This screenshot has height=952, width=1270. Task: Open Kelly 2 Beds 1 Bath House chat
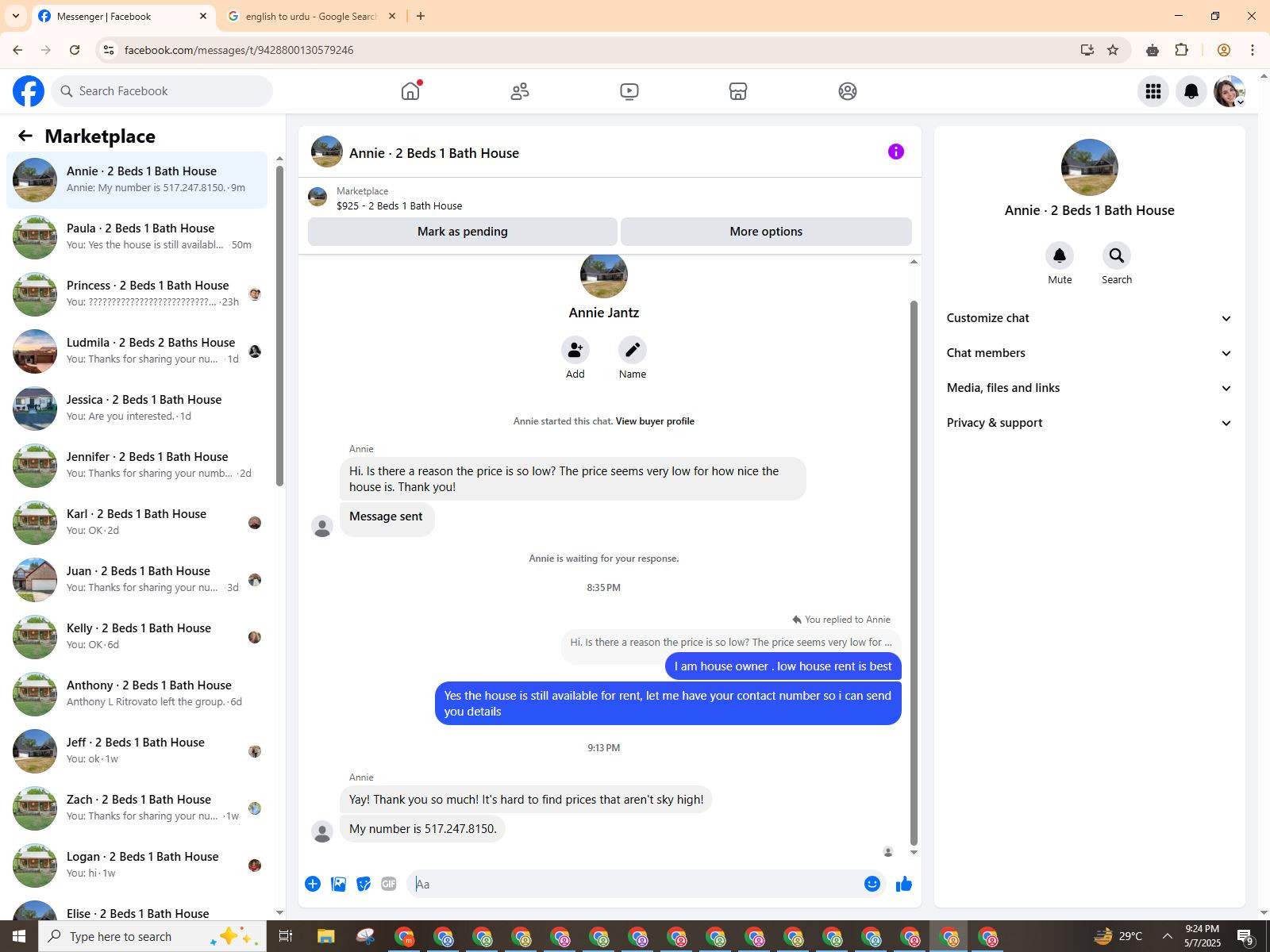tap(137, 637)
